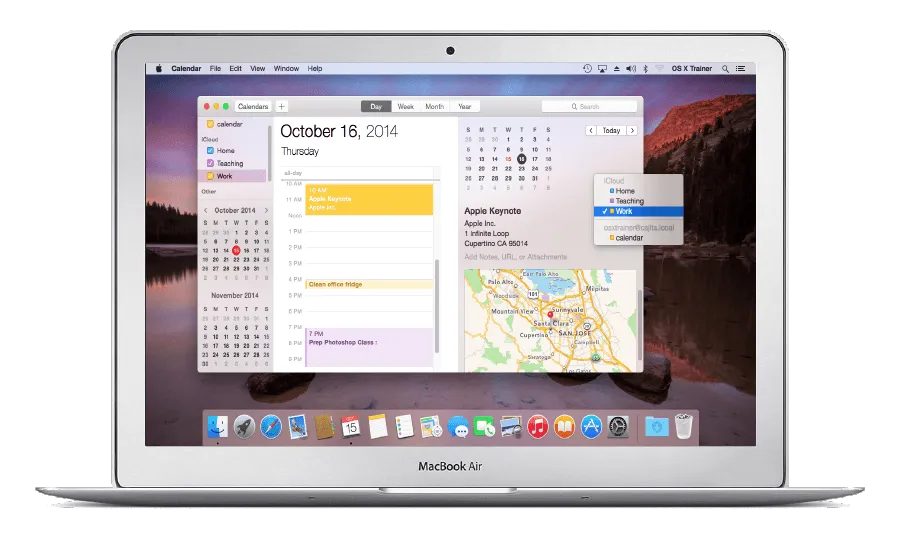Open the Calendar application menu
The height and width of the screenshot is (552, 897).
186,69
